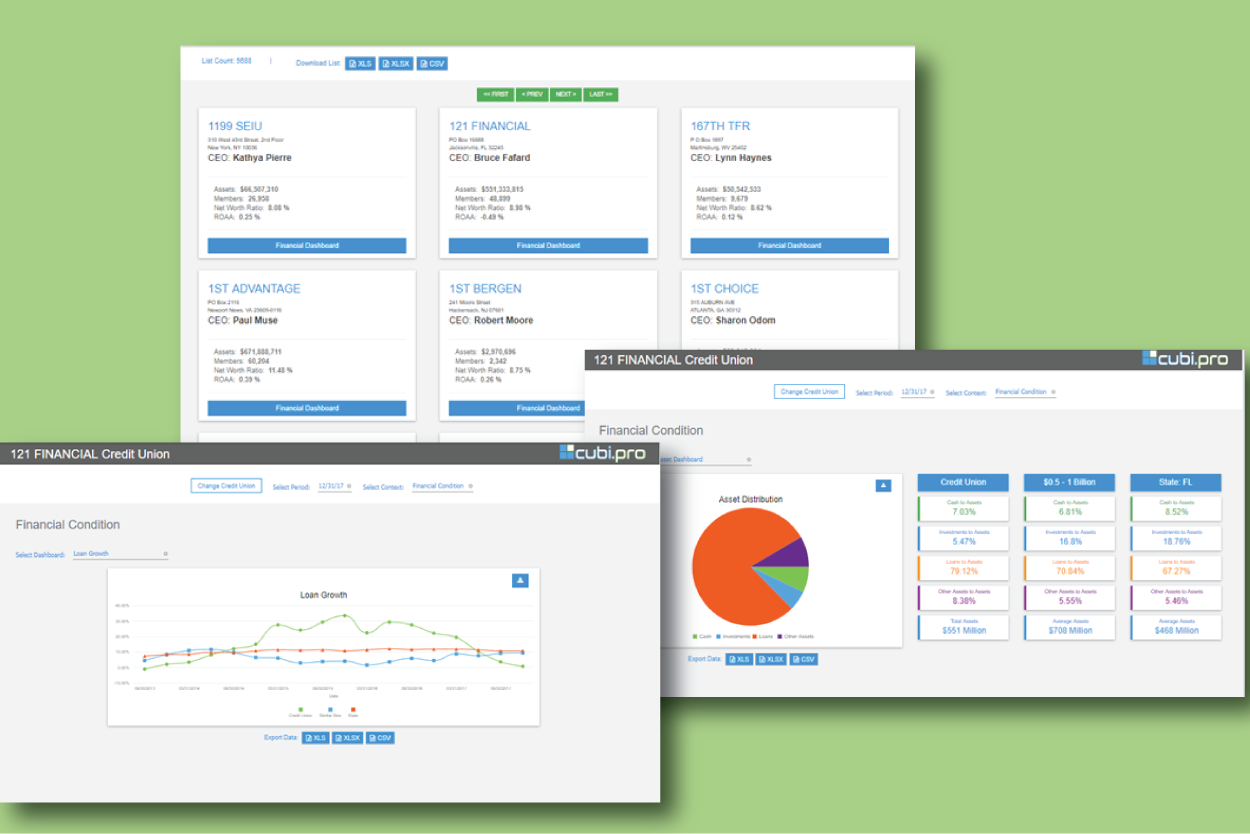Download credit union list as XLSX
Image resolution: width=1250 pixels, height=834 pixels.
click(396, 63)
